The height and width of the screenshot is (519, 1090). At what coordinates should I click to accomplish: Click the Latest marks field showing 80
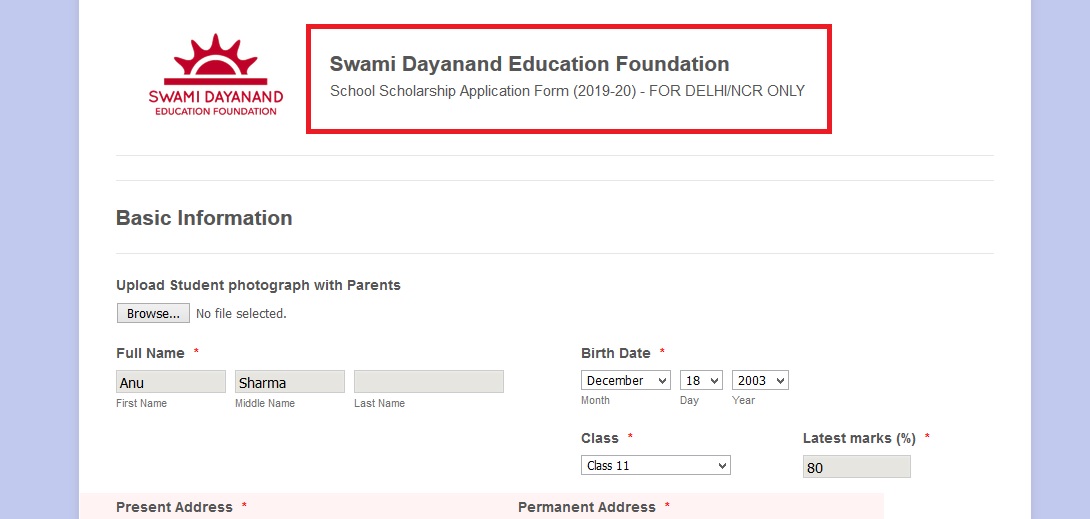coord(856,467)
